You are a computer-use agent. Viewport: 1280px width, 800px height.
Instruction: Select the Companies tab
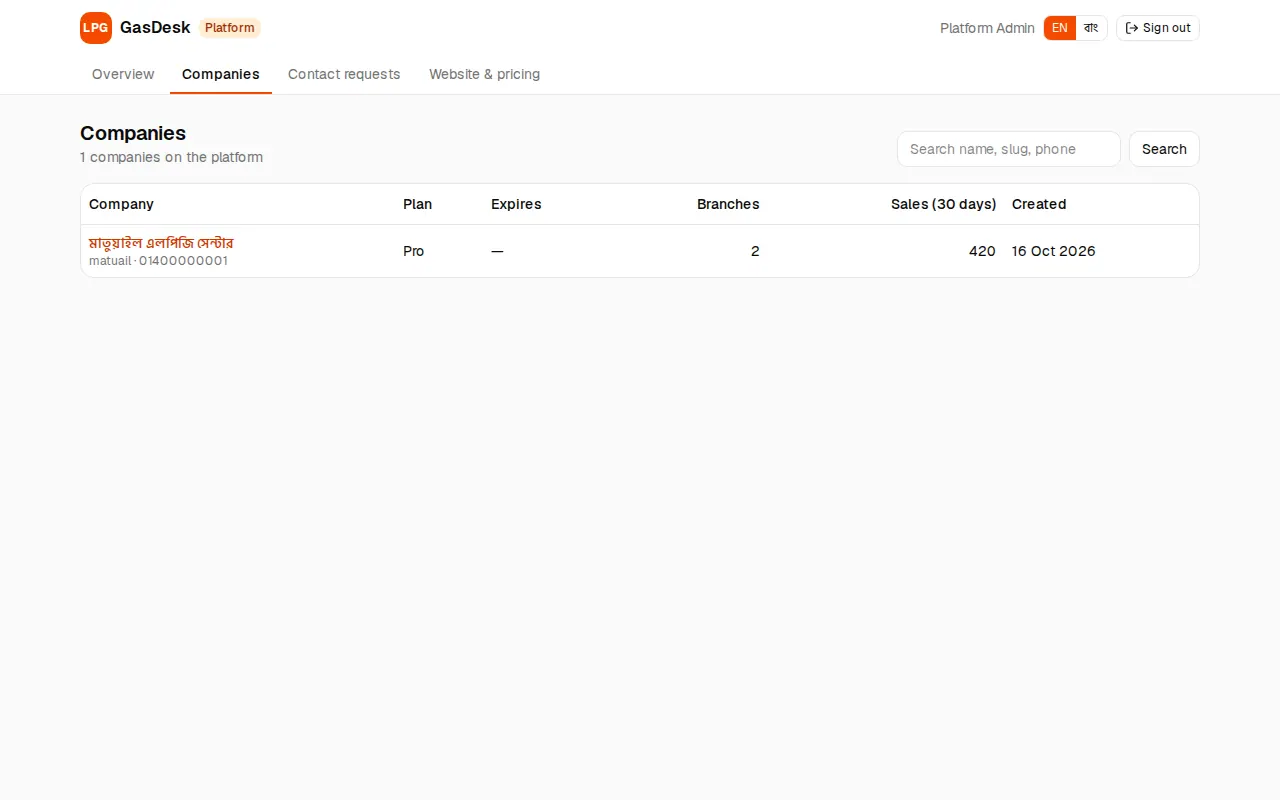tap(221, 74)
